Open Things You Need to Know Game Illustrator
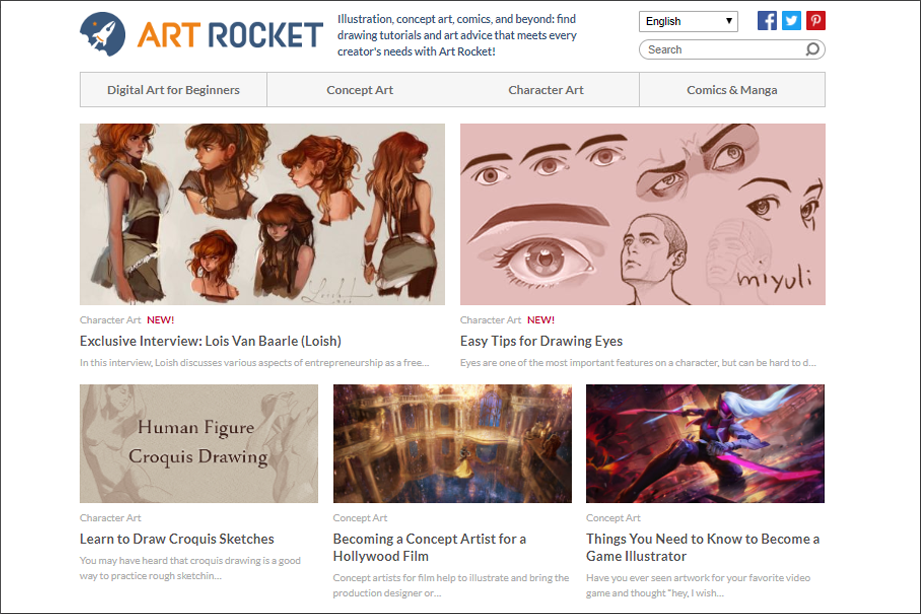This screenshot has width=921, height=614. pyautogui.click(x=702, y=548)
